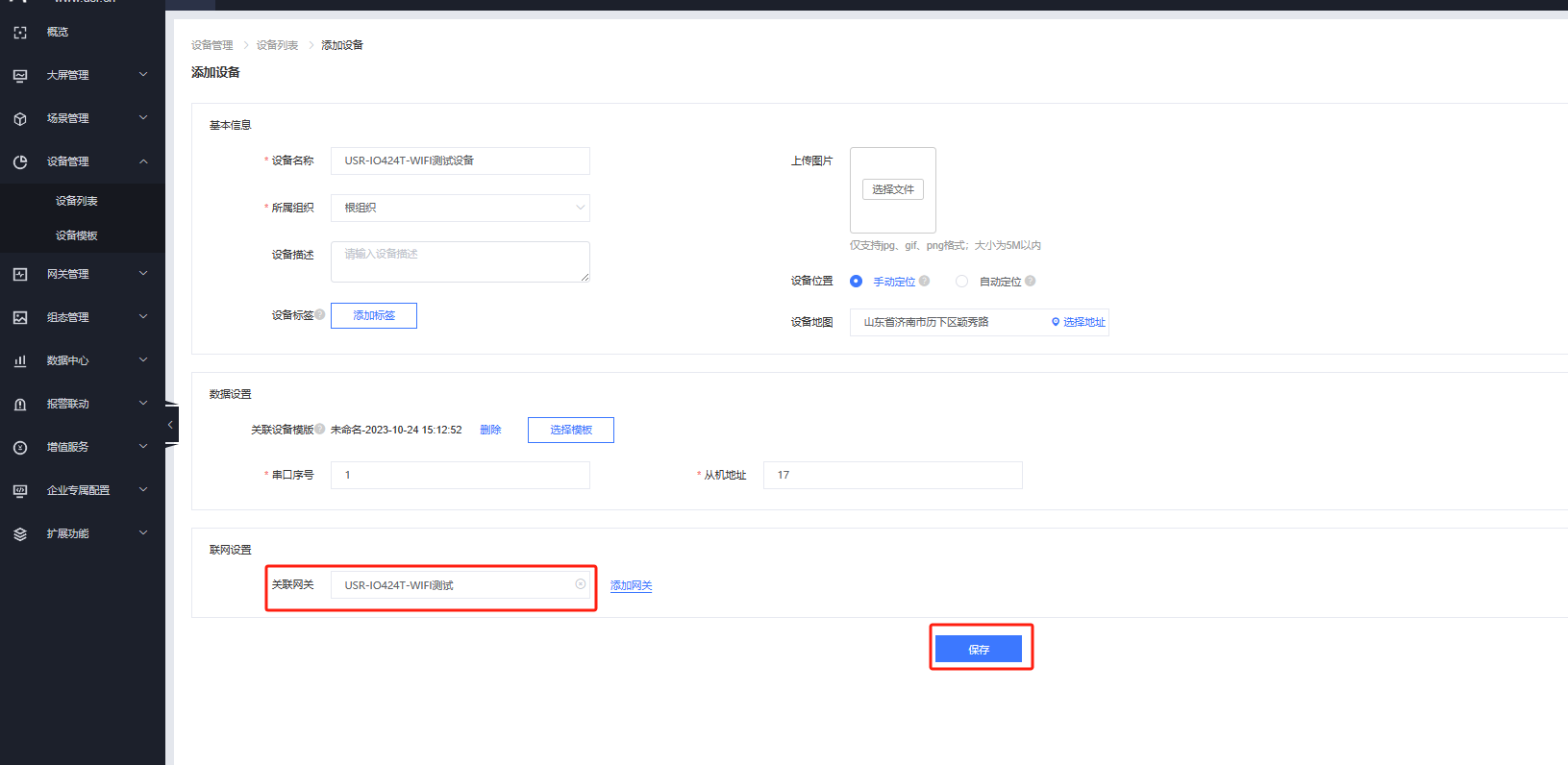This screenshot has width=1568, height=765.
Task: Open 设备列表 submenu item
Action: pos(77,201)
